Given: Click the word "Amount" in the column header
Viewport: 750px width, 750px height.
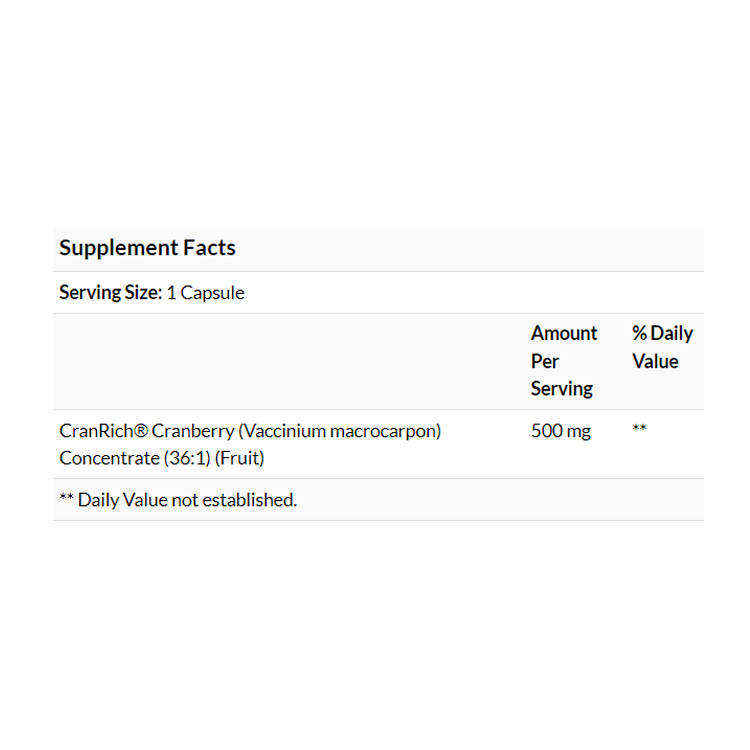Looking at the screenshot, I should tap(564, 333).
